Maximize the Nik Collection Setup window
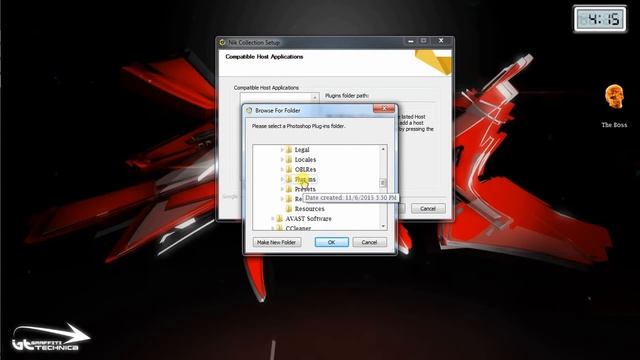Image resolution: width=640 pixels, height=360 pixels. [424, 41]
